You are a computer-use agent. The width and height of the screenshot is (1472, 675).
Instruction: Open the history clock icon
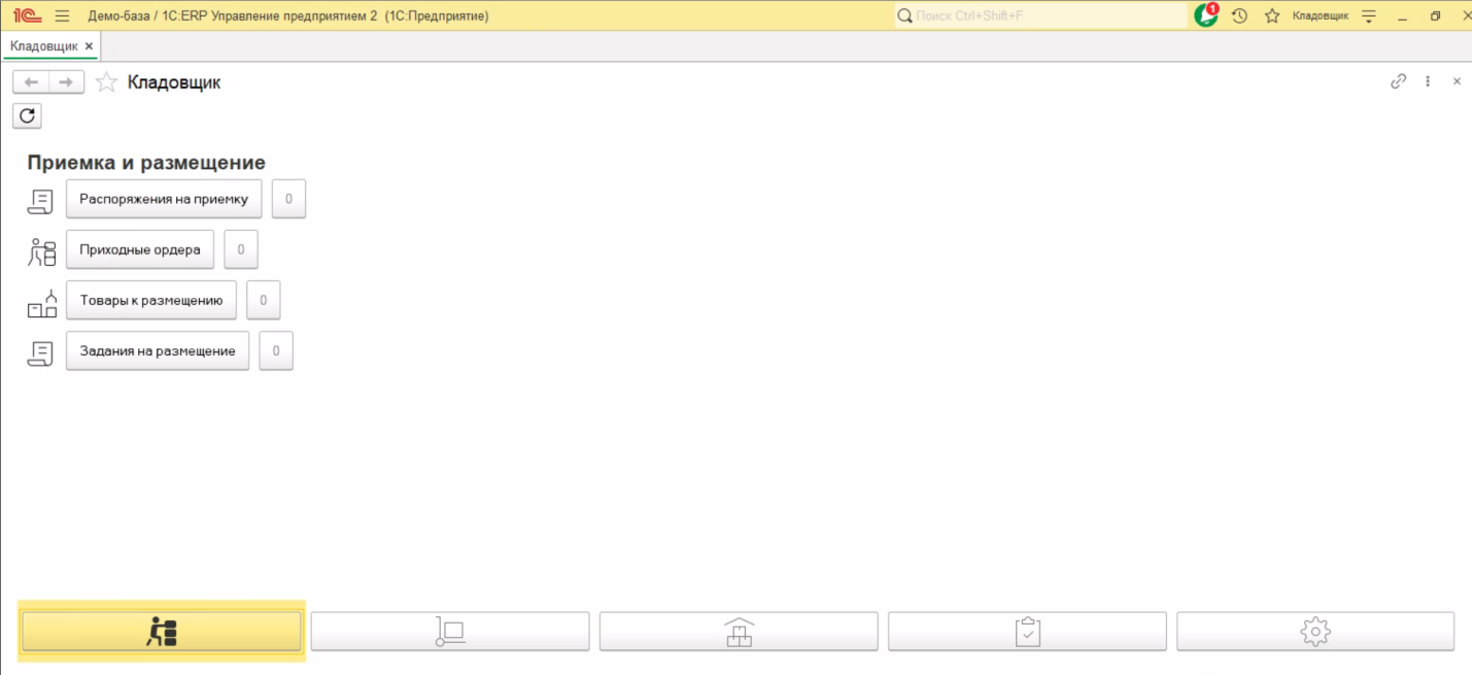point(1240,16)
